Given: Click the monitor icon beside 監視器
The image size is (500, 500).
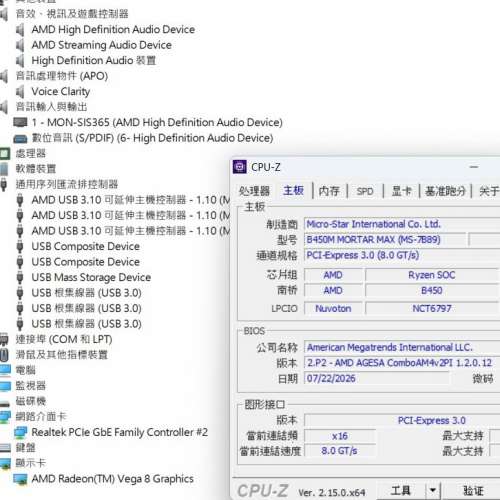Looking at the screenshot, I should [x=5, y=386].
